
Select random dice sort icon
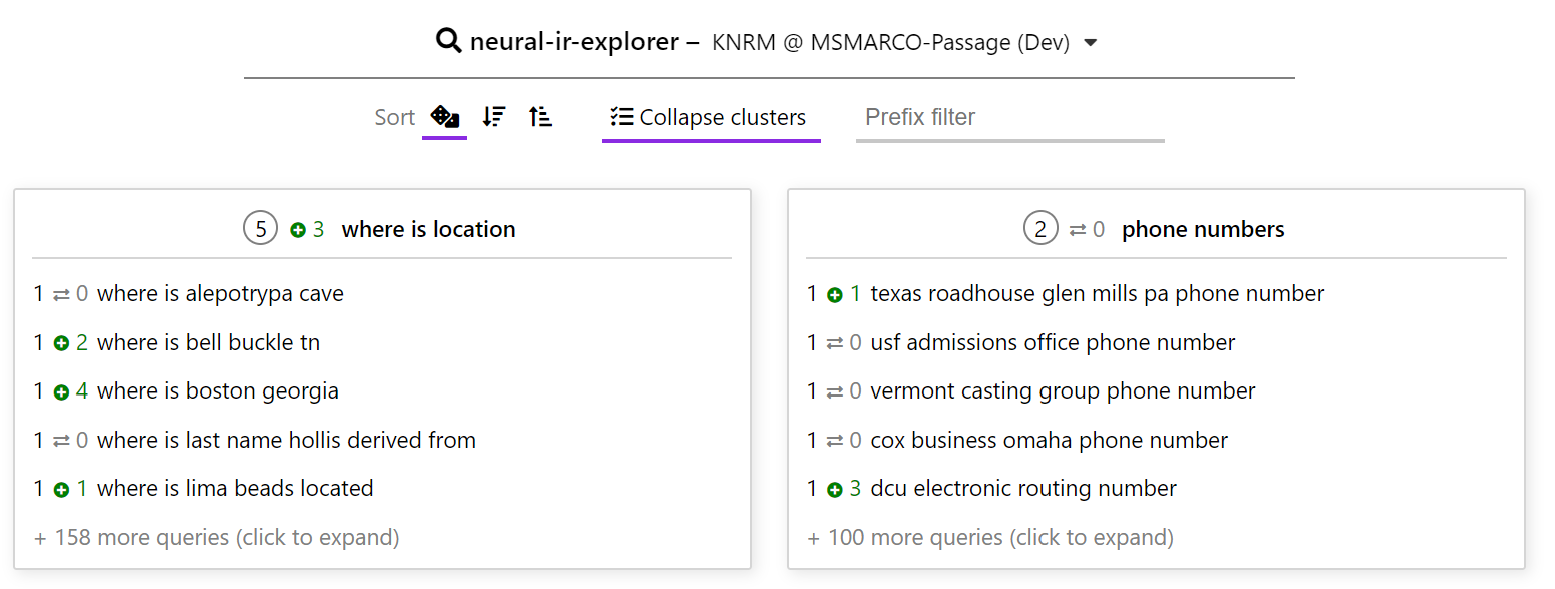click(444, 117)
